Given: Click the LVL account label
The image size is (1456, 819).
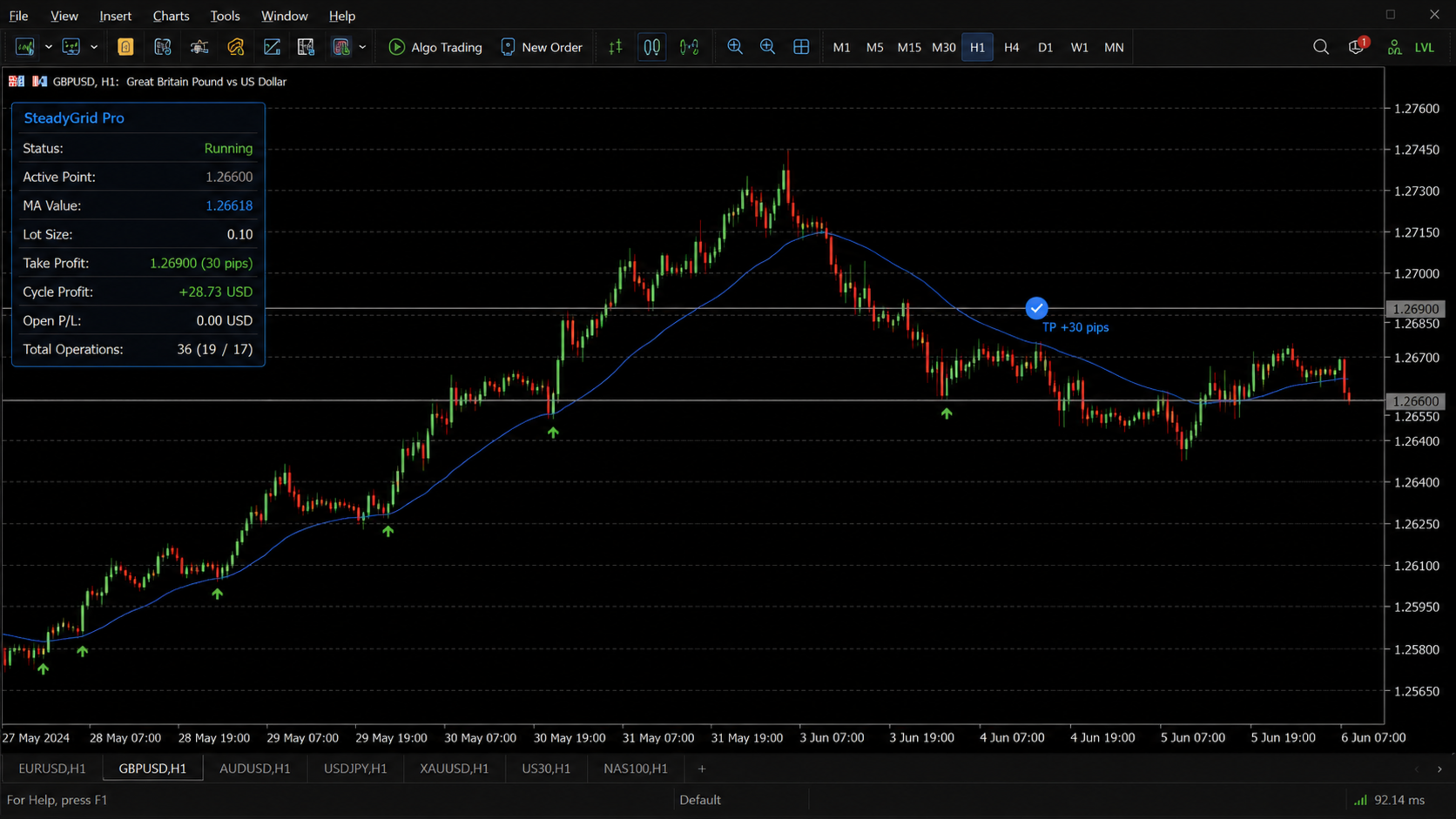Looking at the screenshot, I should tap(1425, 47).
